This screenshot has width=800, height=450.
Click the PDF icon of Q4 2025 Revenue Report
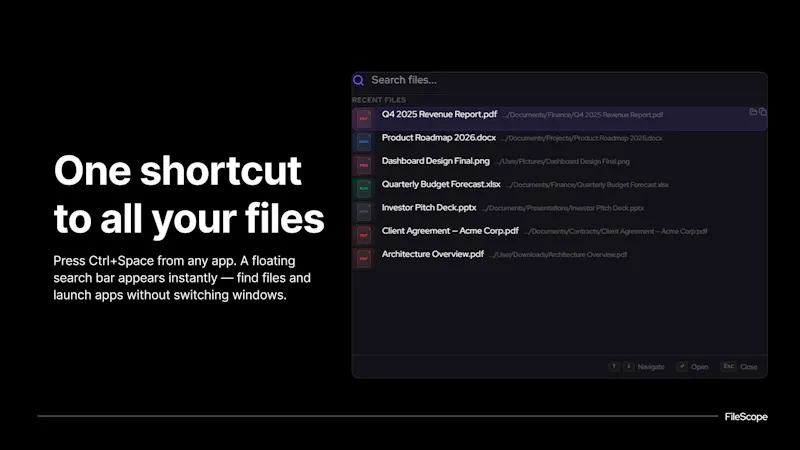[x=364, y=118]
